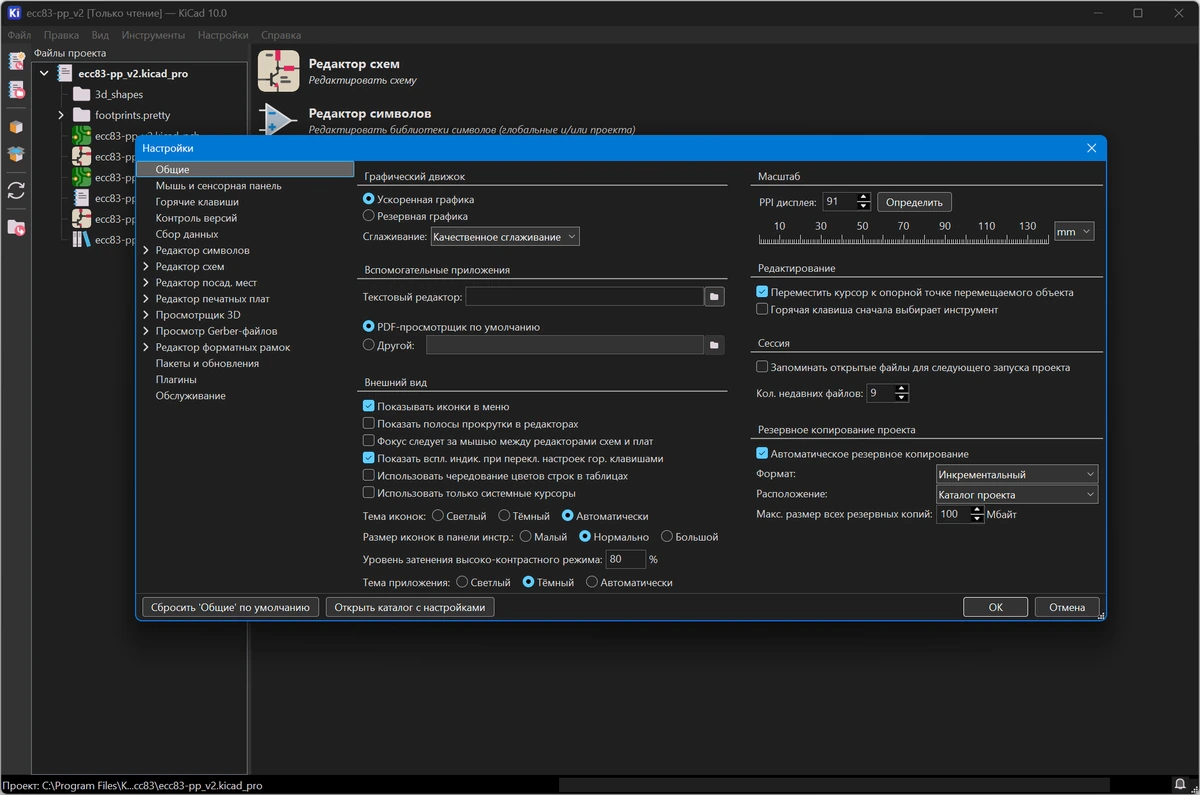The height and width of the screenshot is (795, 1200).
Task: Click the Open project icon in left toolbar
Action: [x=16, y=90]
